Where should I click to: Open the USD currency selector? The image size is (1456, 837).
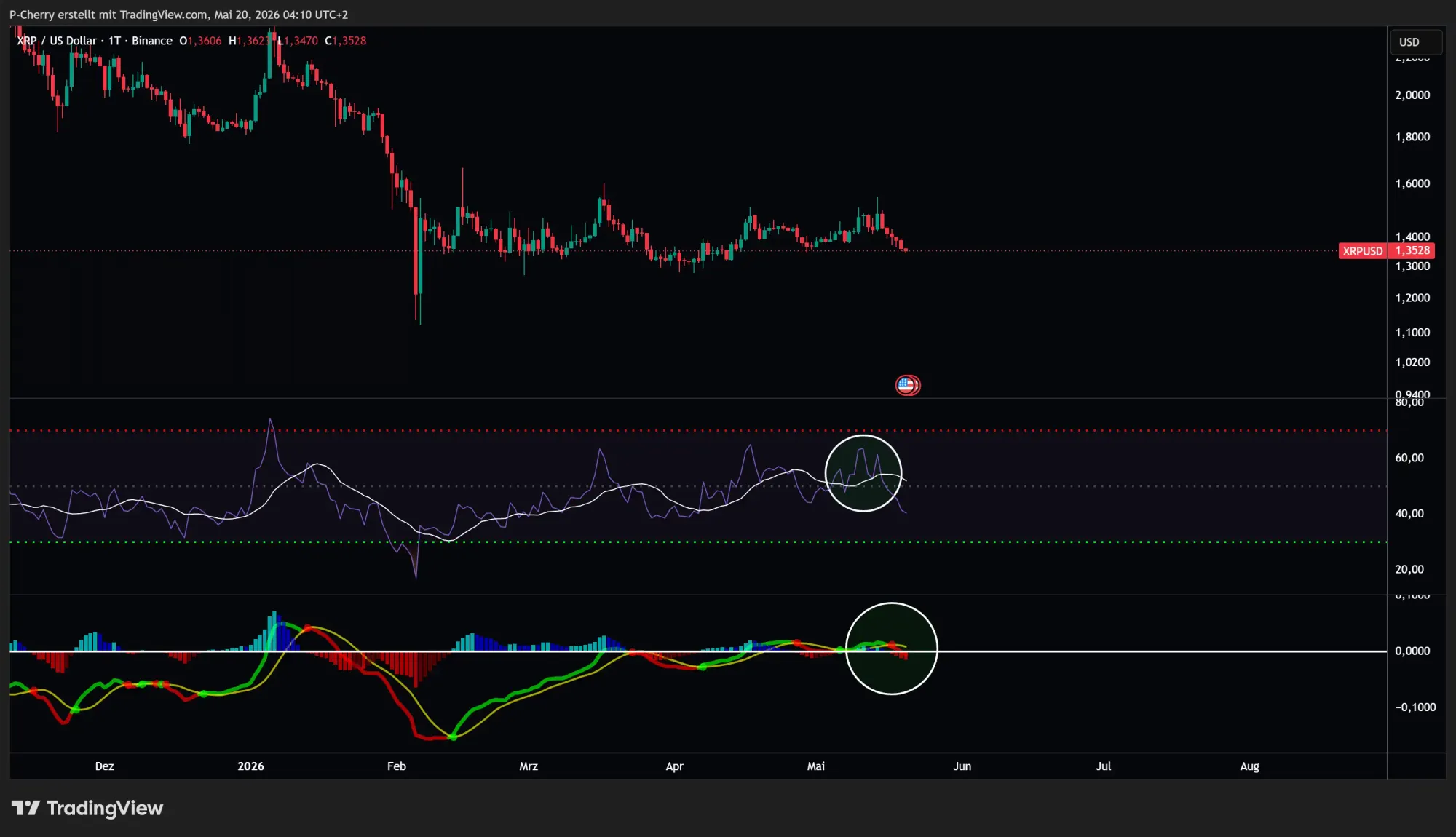1415,42
